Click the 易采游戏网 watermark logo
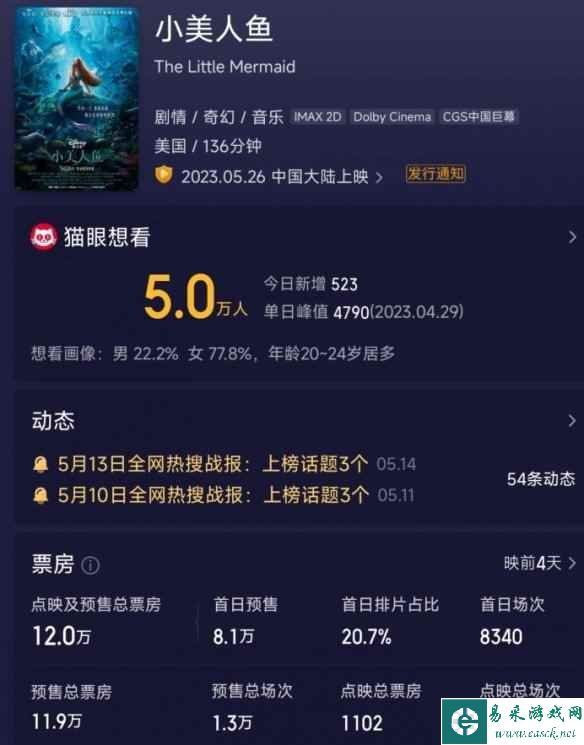The height and width of the screenshot is (745, 584). point(512,721)
